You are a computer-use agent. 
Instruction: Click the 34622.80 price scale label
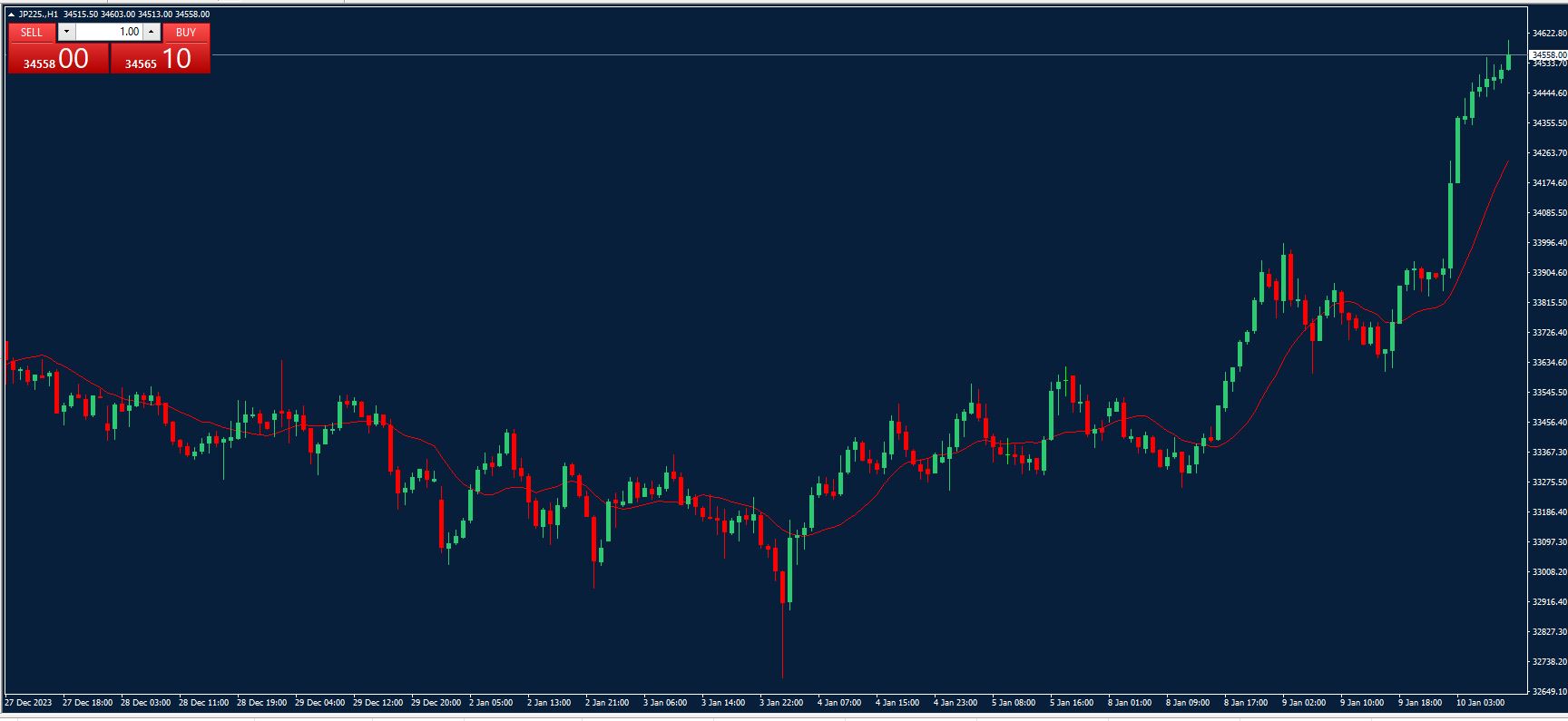pyautogui.click(x=1548, y=34)
